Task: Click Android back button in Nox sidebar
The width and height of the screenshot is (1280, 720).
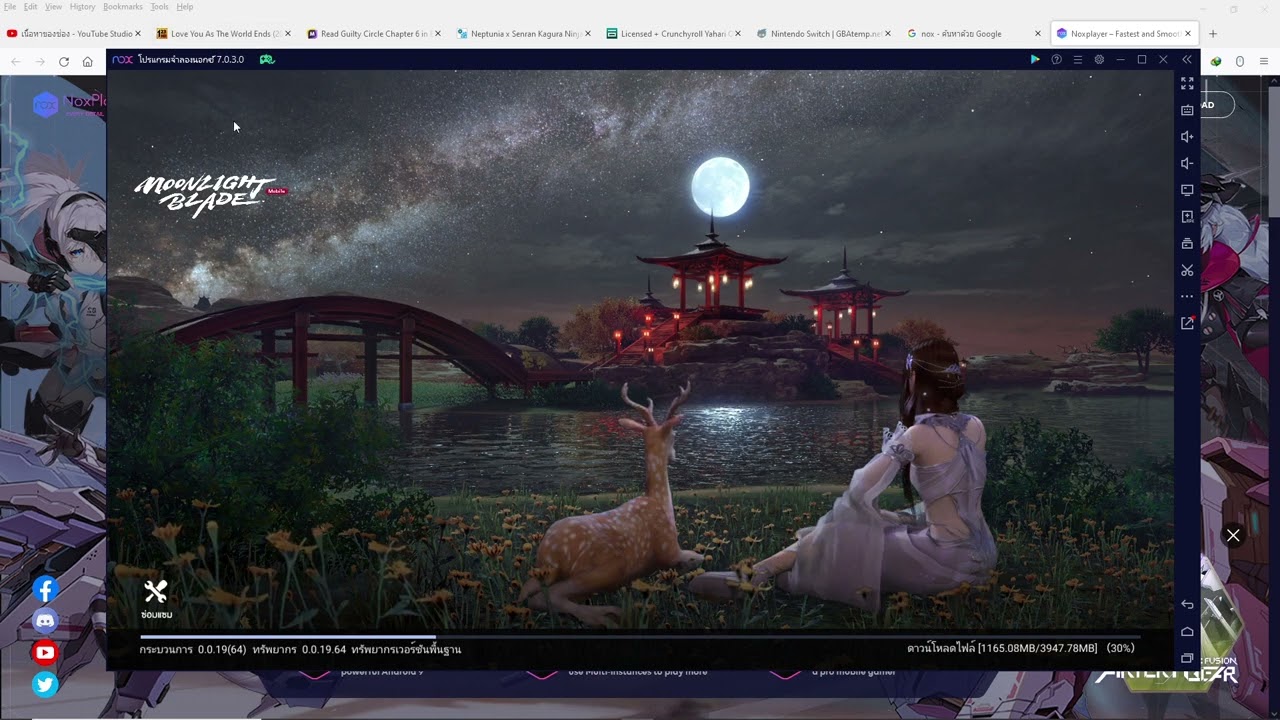Action: point(1187,604)
